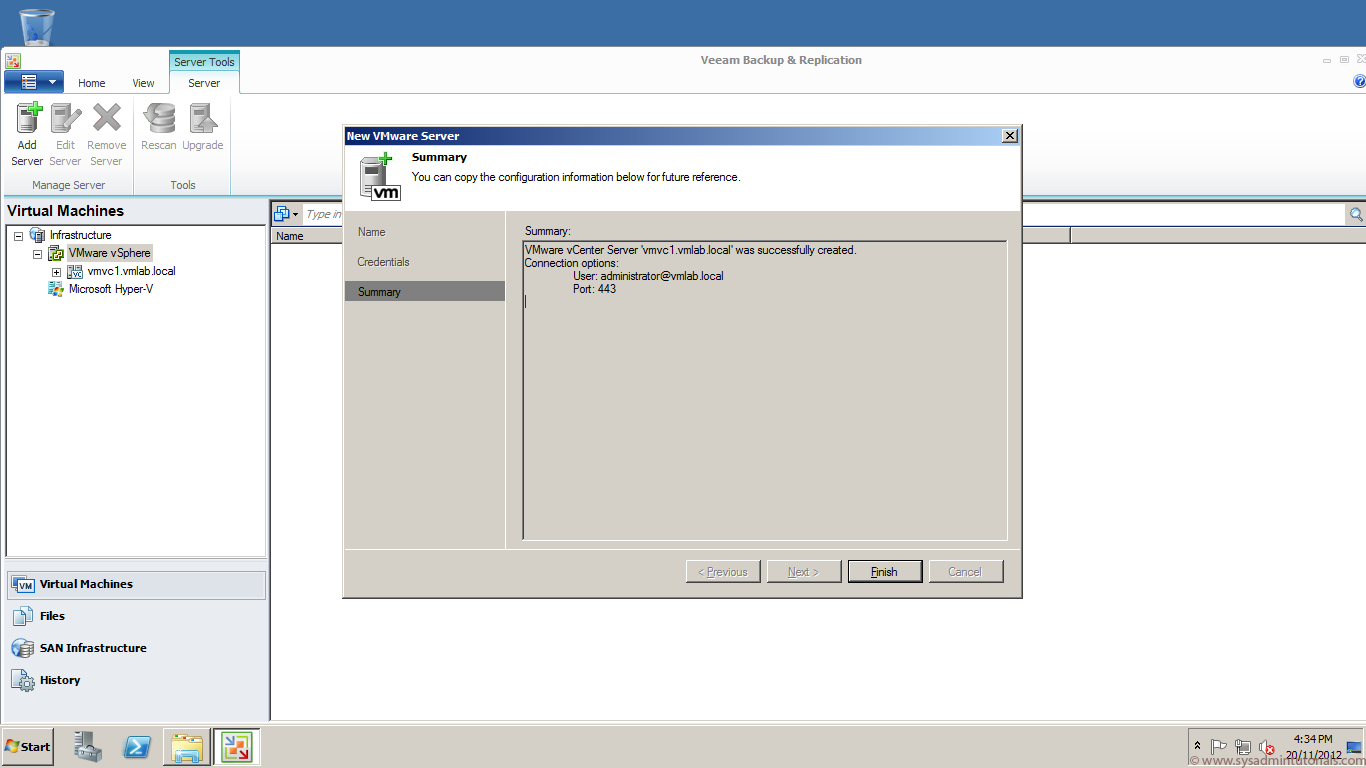1366x768 pixels.
Task: Click the Finish button in wizard
Action: pos(885,572)
